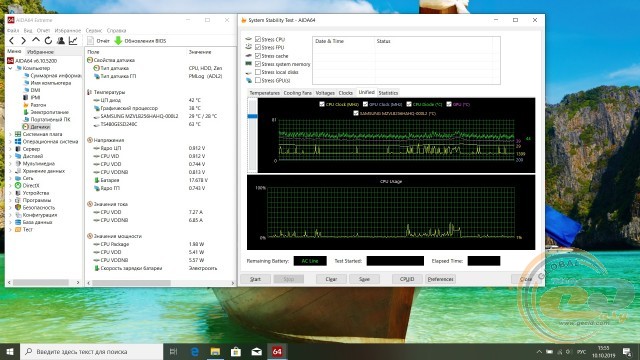Open the CPUID button

(x=407, y=279)
